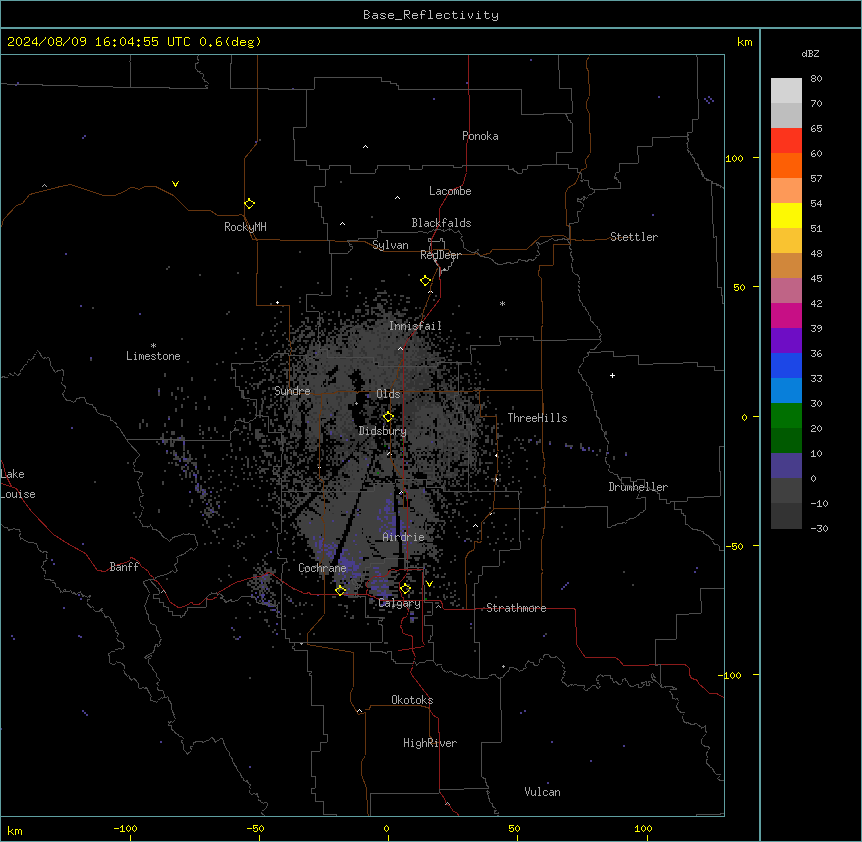The image size is (862, 842).
Task: Pick the purple 39-36 dBZ legend swatch
Action: [786, 341]
